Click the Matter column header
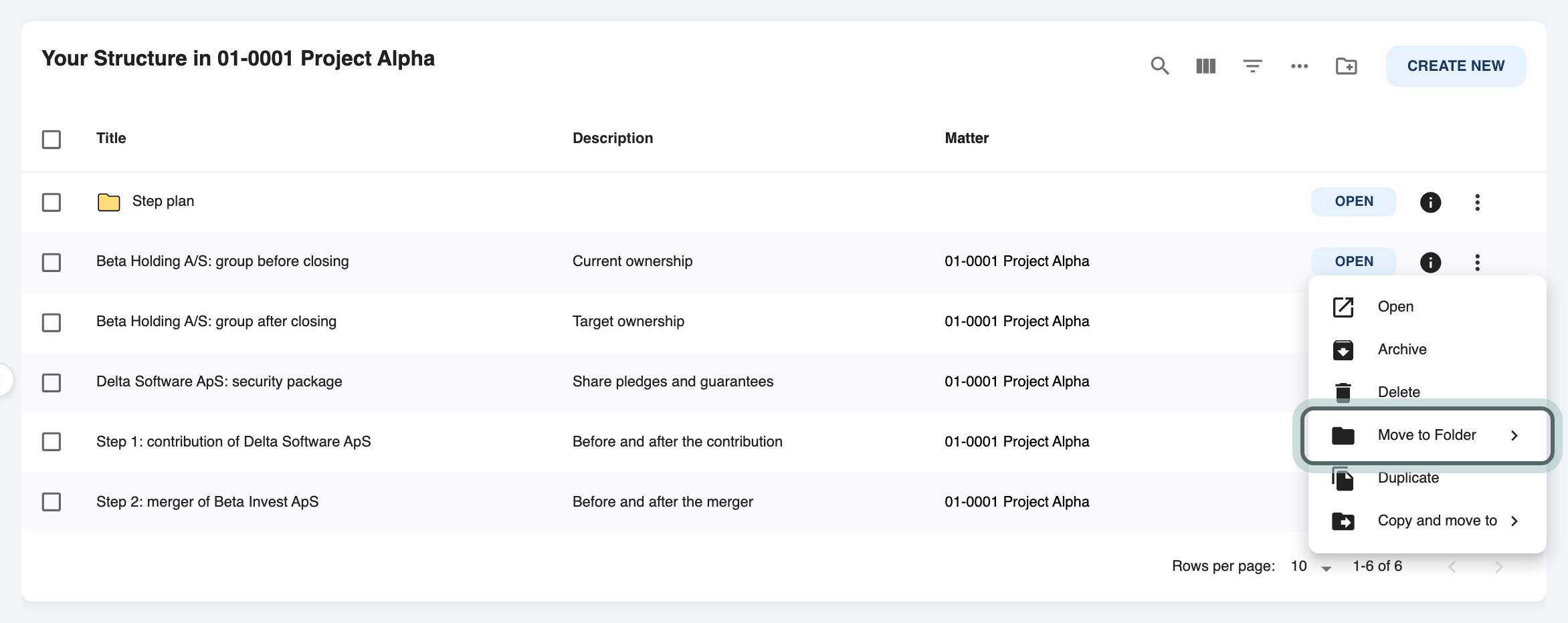The height and width of the screenshot is (623, 1568). coord(967,138)
